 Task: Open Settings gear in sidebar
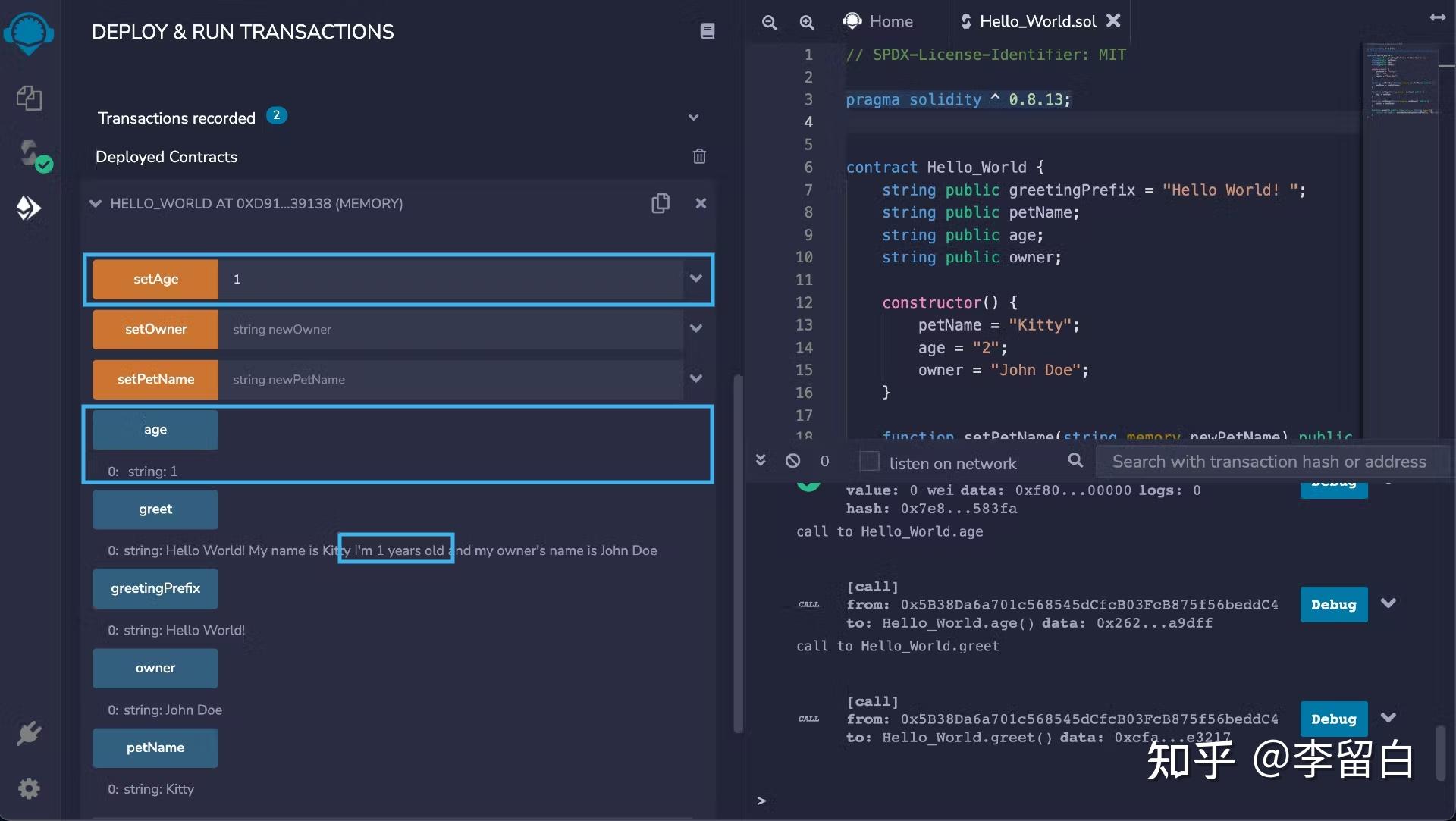coord(29,788)
